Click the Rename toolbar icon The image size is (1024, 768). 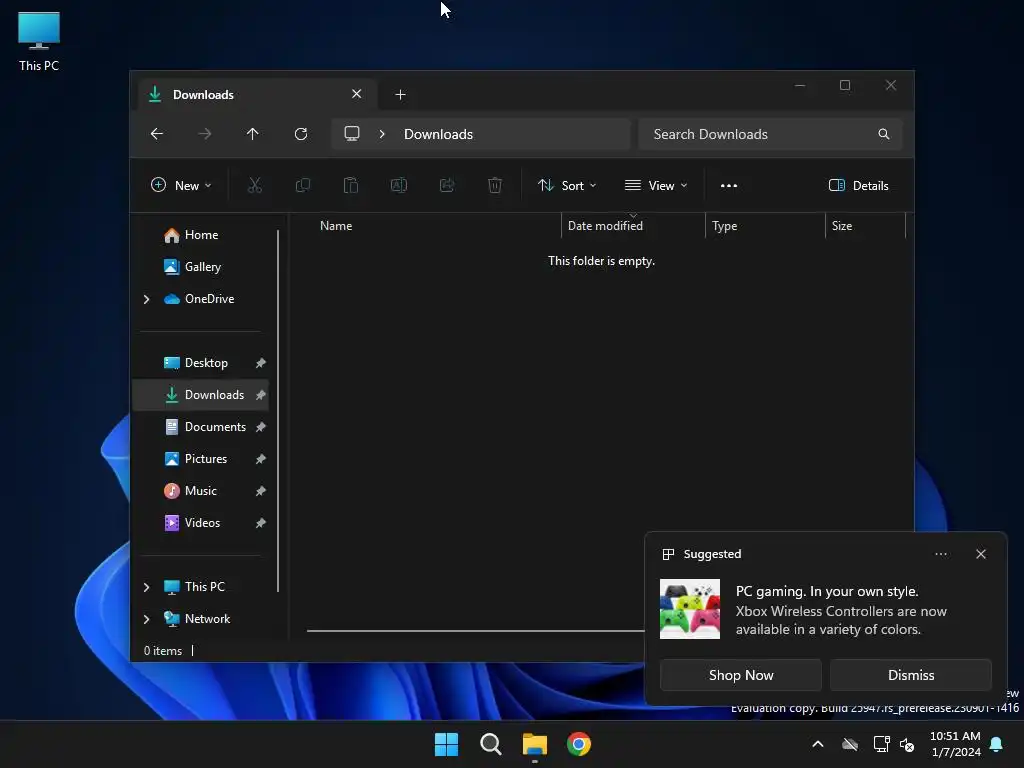tap(398, 185)
